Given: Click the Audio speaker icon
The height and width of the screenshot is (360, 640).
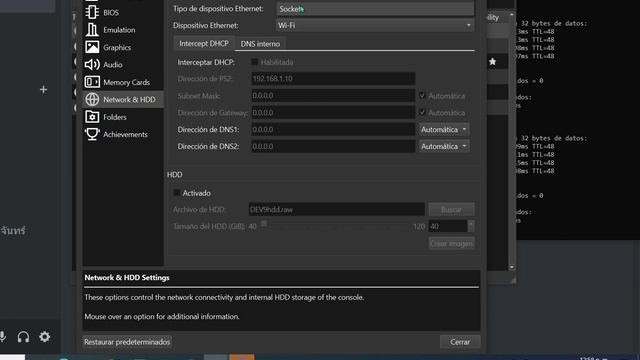Looking at the screenshot, I should point(92,64).
